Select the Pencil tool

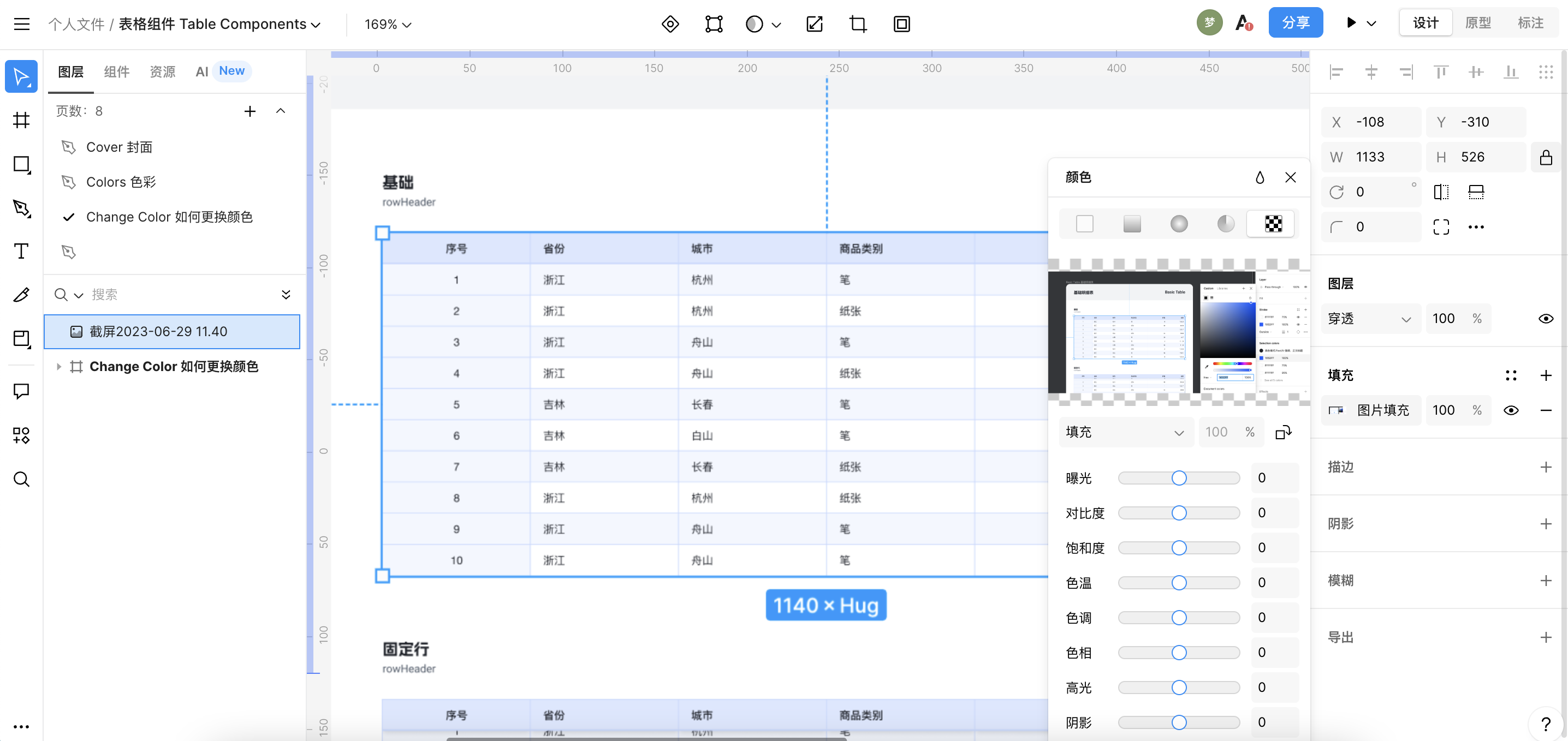(21, 295)
